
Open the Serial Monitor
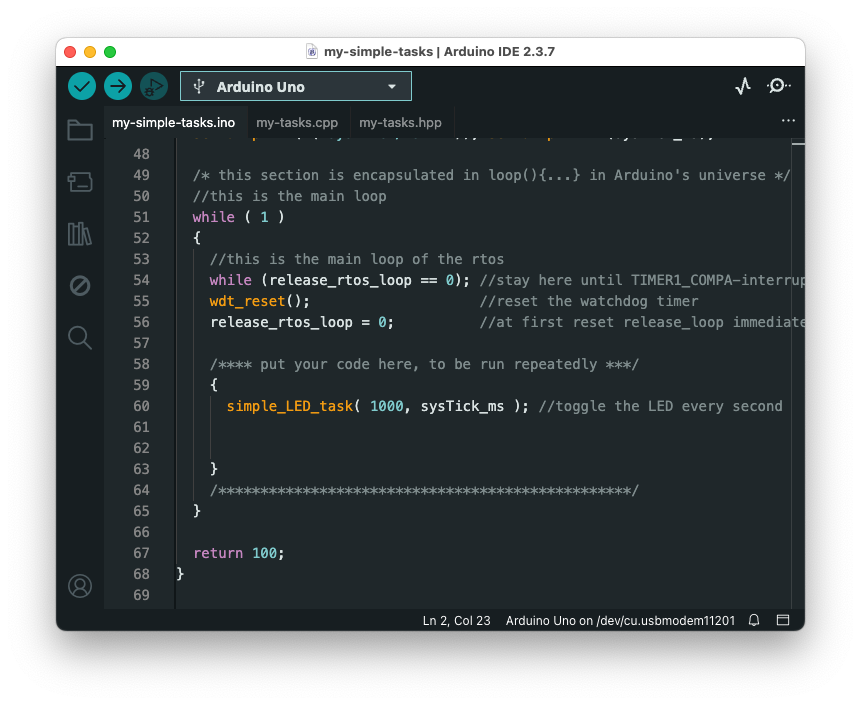(x=778, y=86)
